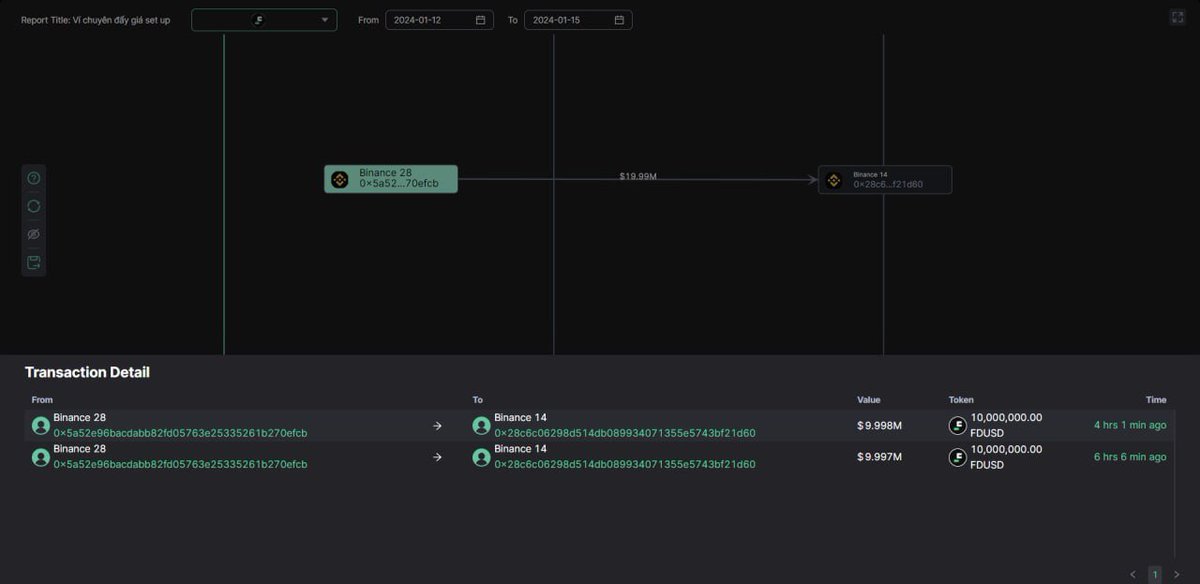
Task: Click the refresh graph icon in the sidebar
Action: tap(33, 205)
